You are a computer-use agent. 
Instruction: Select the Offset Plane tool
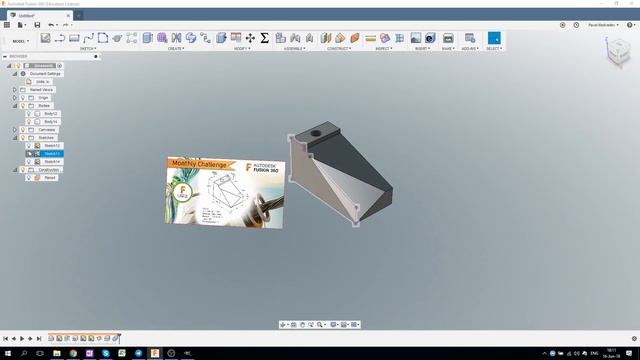[326, 38]
